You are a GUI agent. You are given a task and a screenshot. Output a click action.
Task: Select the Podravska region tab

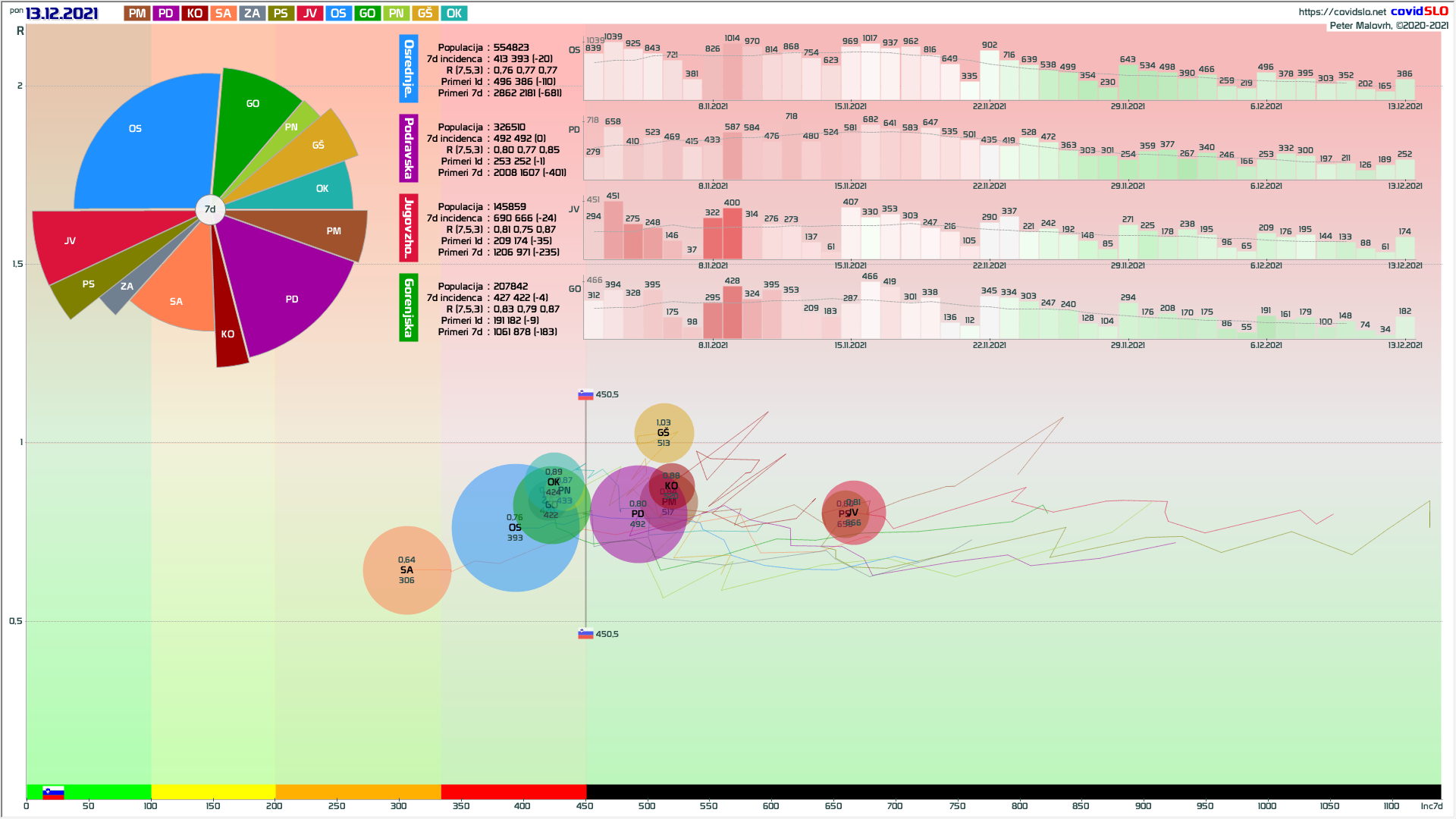(x=409, y=149)
